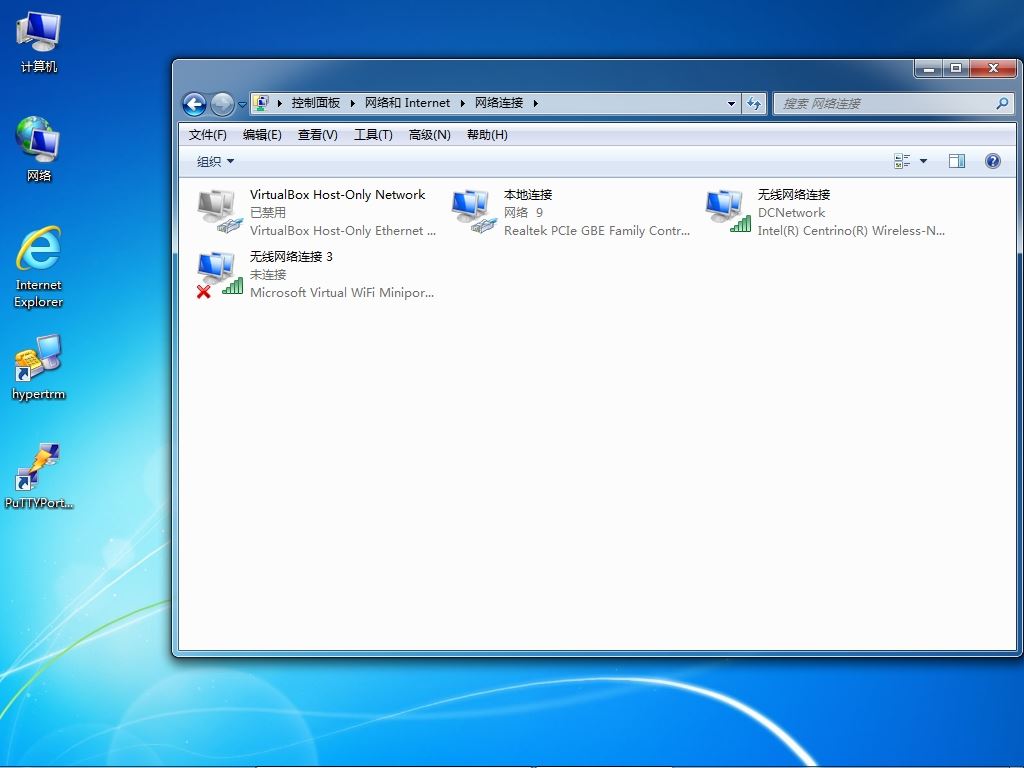The width and height of the screenshot is (1024, 768).
Task: Open the 组织 dropdown menu
Action: pos(216,161)
